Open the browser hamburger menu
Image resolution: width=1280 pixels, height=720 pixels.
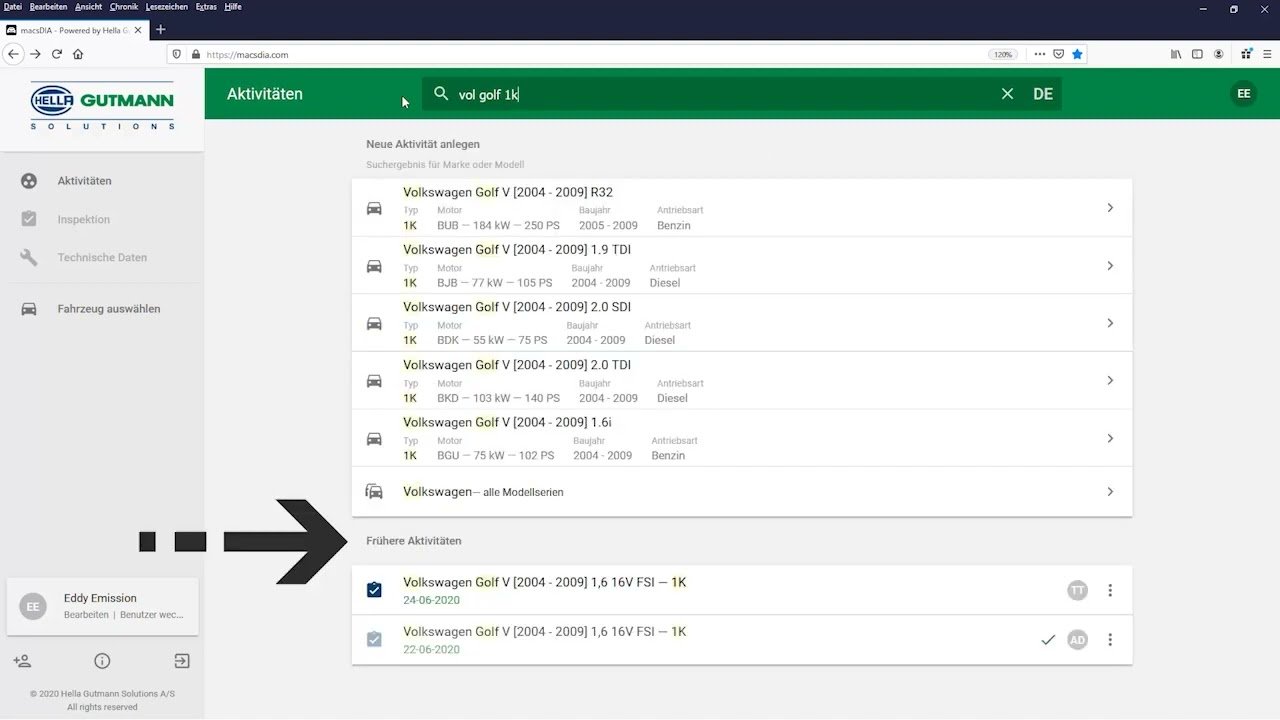click(1265, 54)
